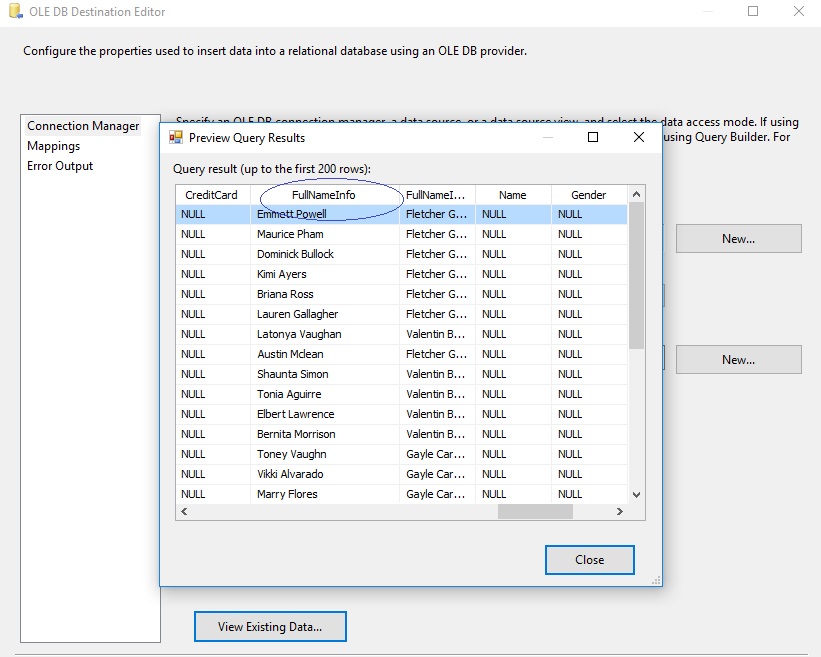Click 'Valentin B…' cell in Latonya Vaughan row

(437, 334)
